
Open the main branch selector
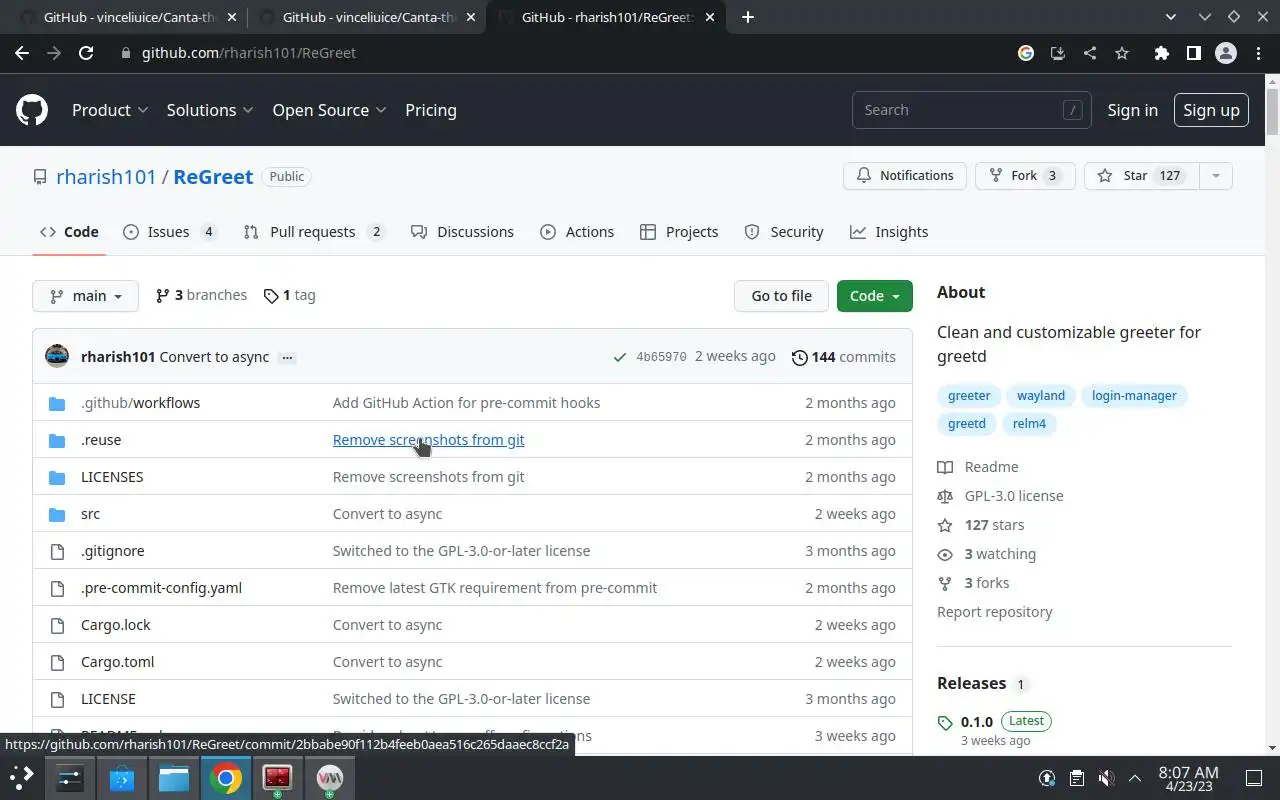(86, 296)
